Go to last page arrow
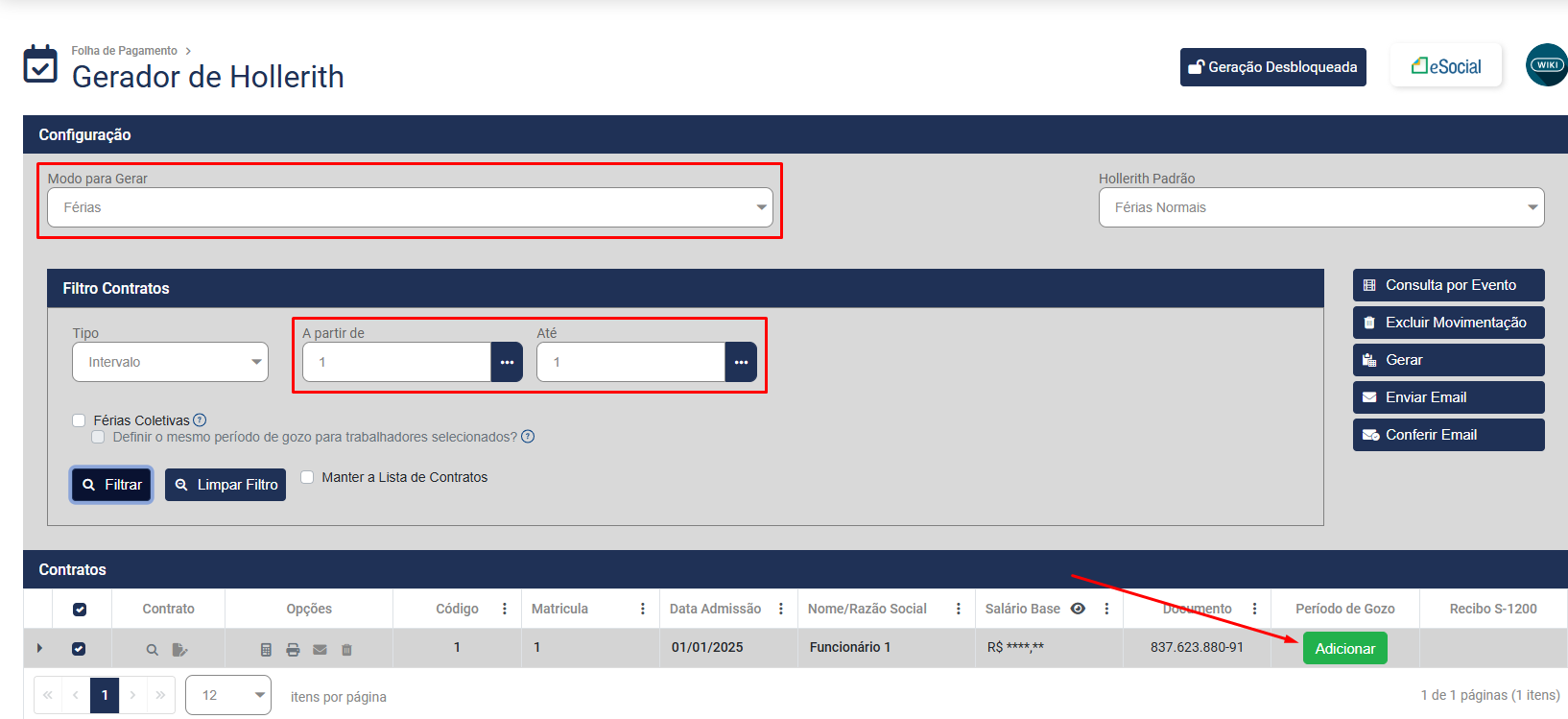Screen dimensions: 1568x719 [x=160, y=695]
